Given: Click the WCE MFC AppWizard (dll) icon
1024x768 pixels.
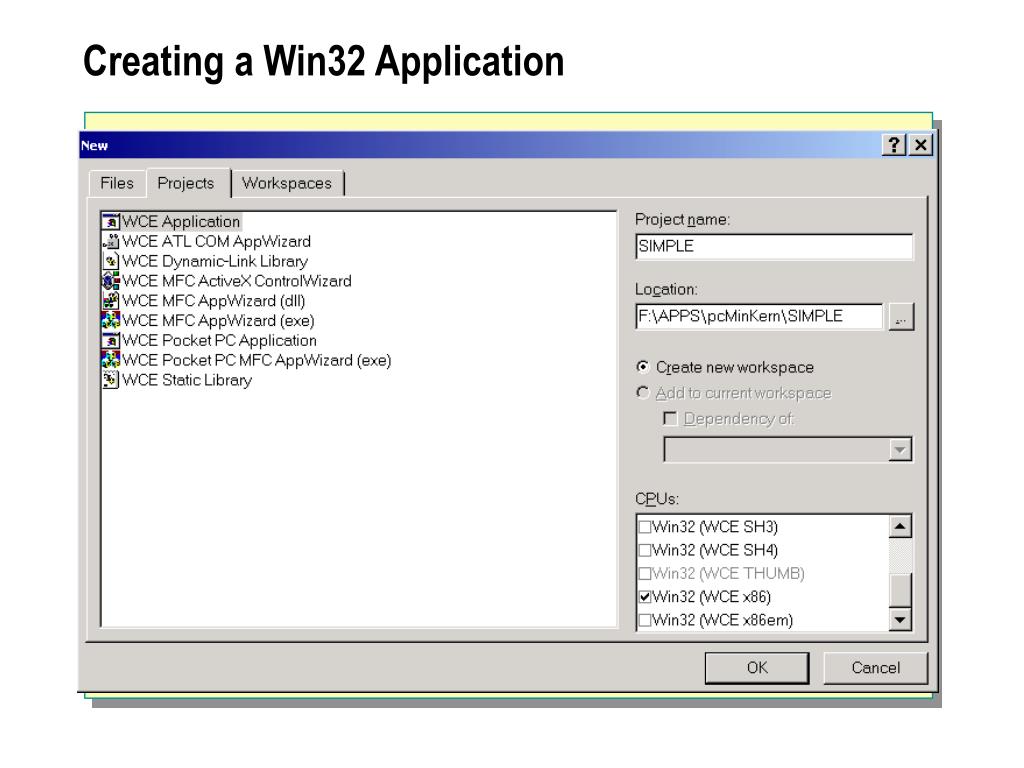Looking at the screenshot, I should coord(111,301).
